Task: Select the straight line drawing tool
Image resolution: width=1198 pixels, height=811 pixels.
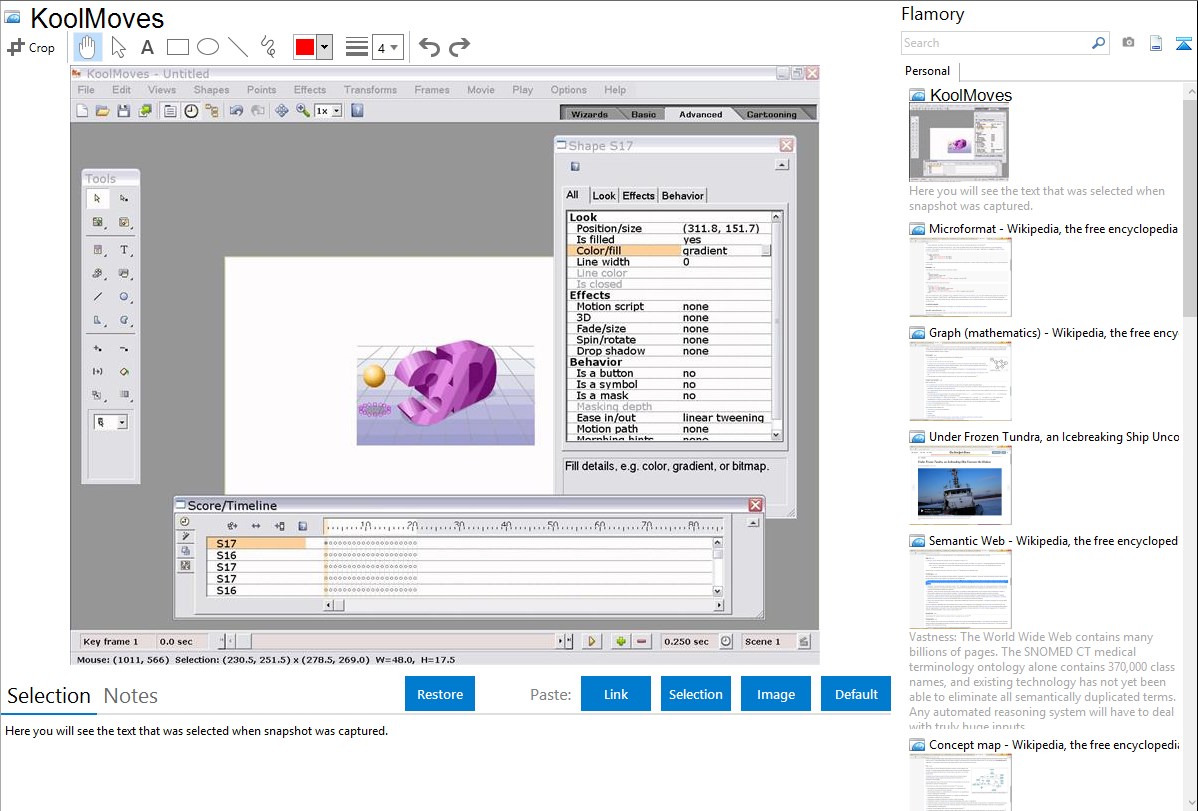Action: click(238, 47)
